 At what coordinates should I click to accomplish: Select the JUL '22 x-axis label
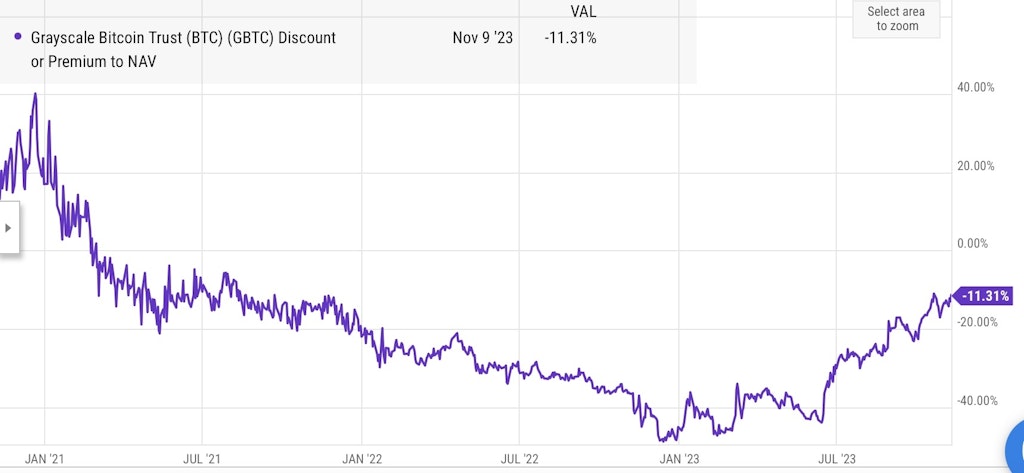521,459
